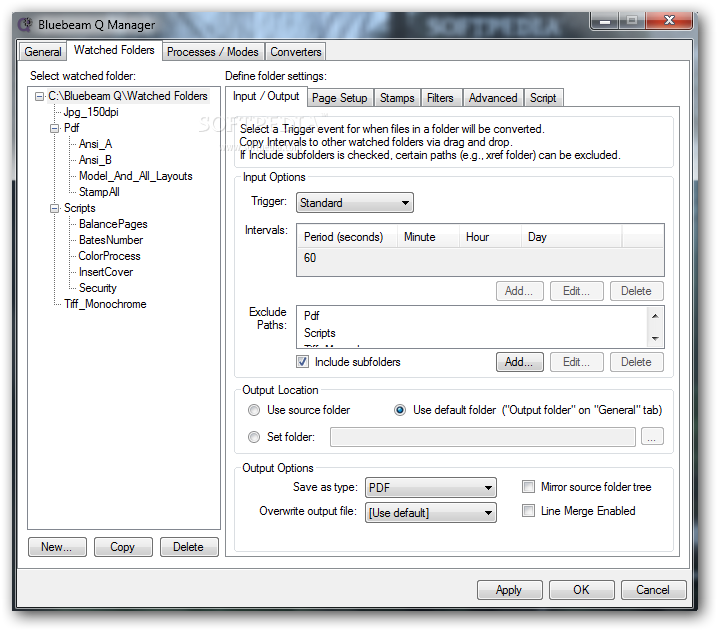Switch to the Advanced tab
The height and width of the screenshot is (631, 718).
point(493,98)
